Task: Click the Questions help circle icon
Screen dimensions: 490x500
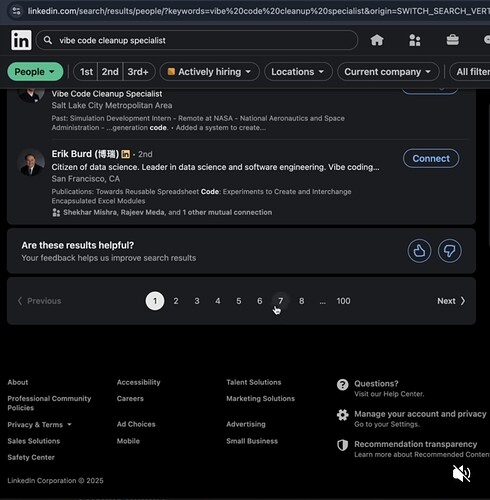Action: [342, 385]
